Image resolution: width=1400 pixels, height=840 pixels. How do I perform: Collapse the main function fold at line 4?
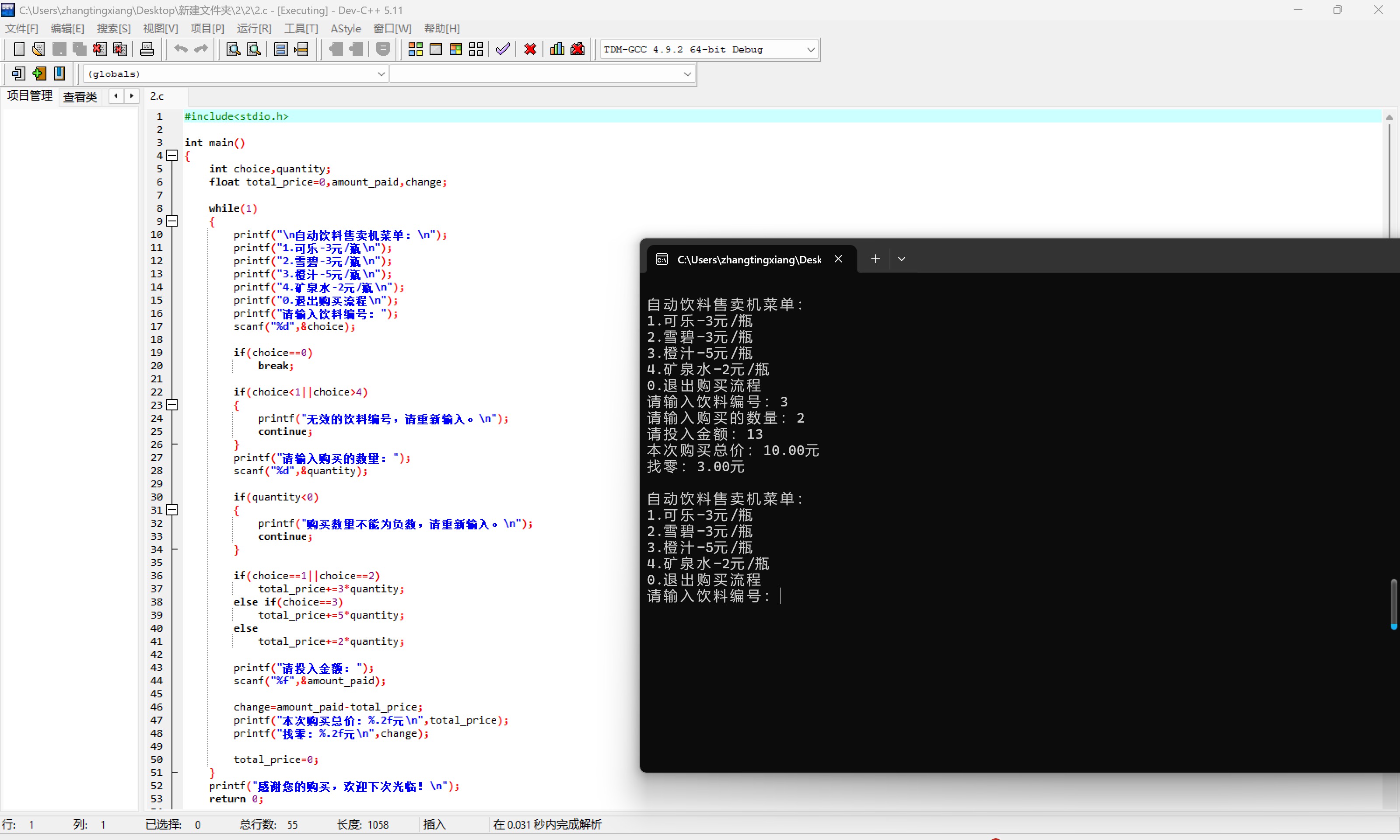click(x=173, y=155)
